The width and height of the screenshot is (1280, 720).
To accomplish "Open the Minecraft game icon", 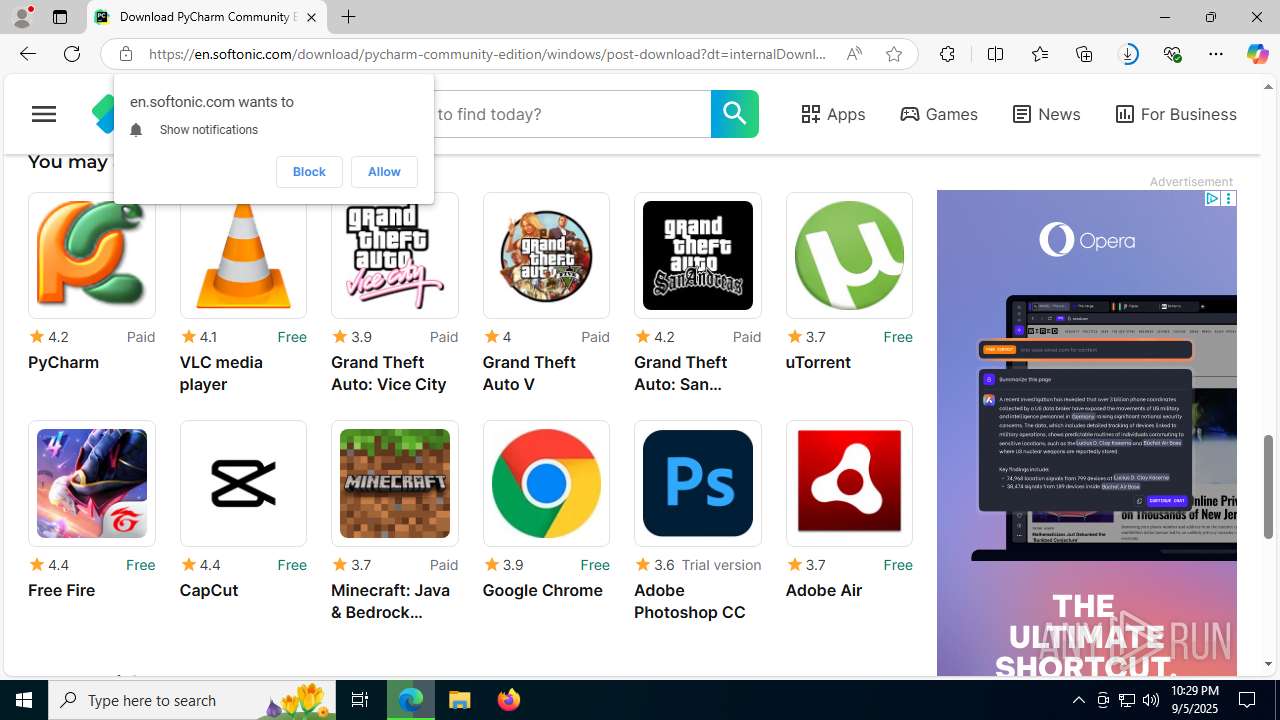I will [x=395, y=483].
